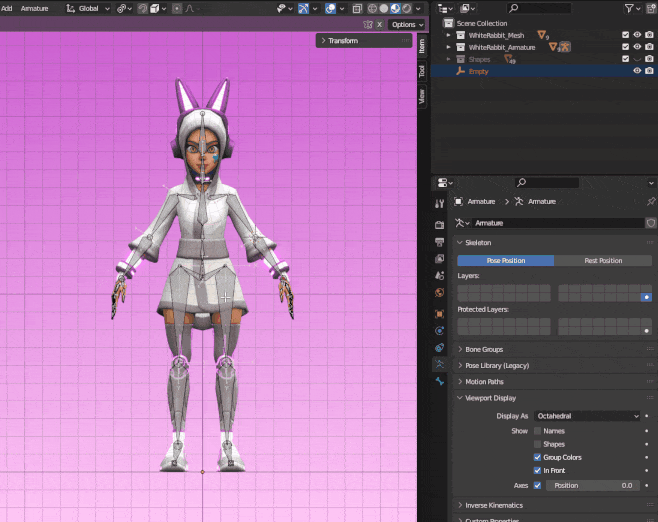
Task: Hide WhiteRabbit_Mesh with its eye icon
Action: click(637, 35)
